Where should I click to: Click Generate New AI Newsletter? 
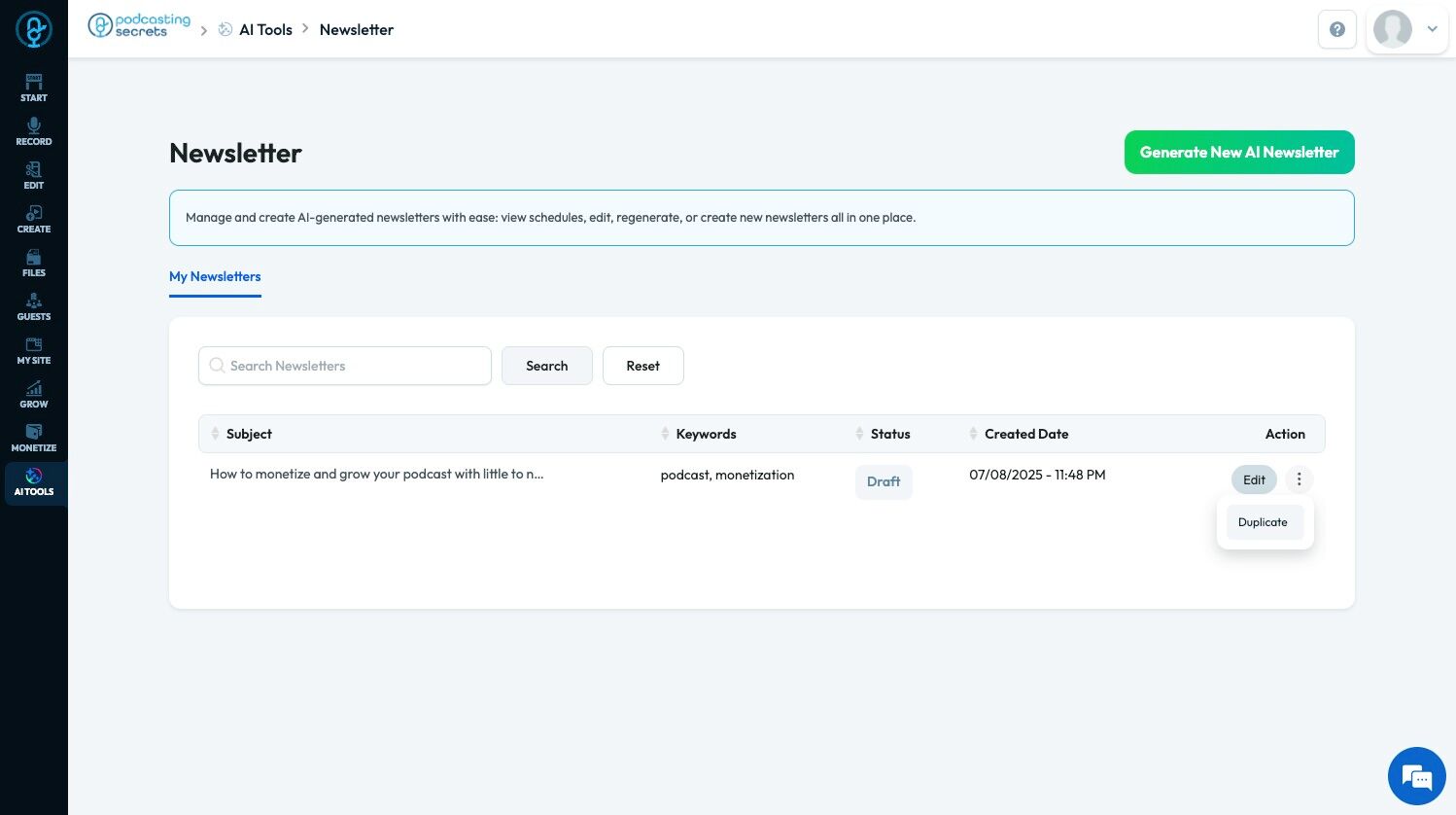point(1239,153)
